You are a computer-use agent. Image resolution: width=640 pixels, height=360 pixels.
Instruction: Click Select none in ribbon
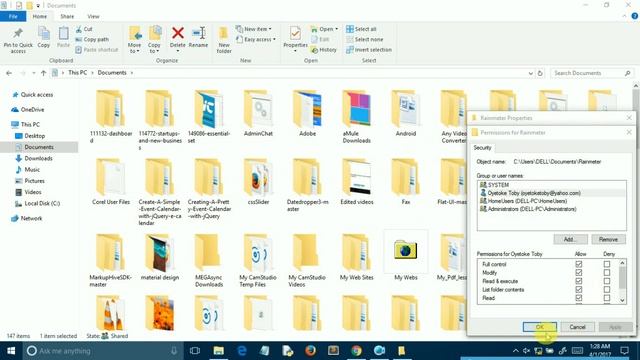tap(364, 39)
